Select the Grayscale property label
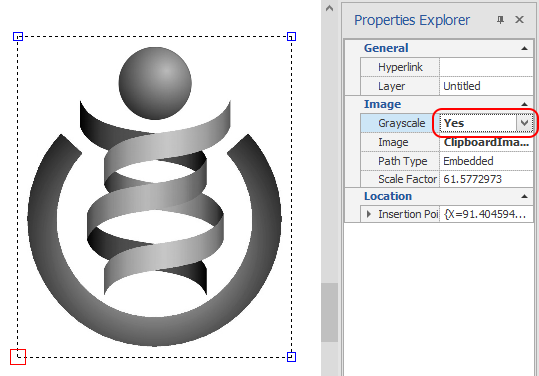Screen dimensions: 539x376 pyautogui.click(x=402, y=123)
